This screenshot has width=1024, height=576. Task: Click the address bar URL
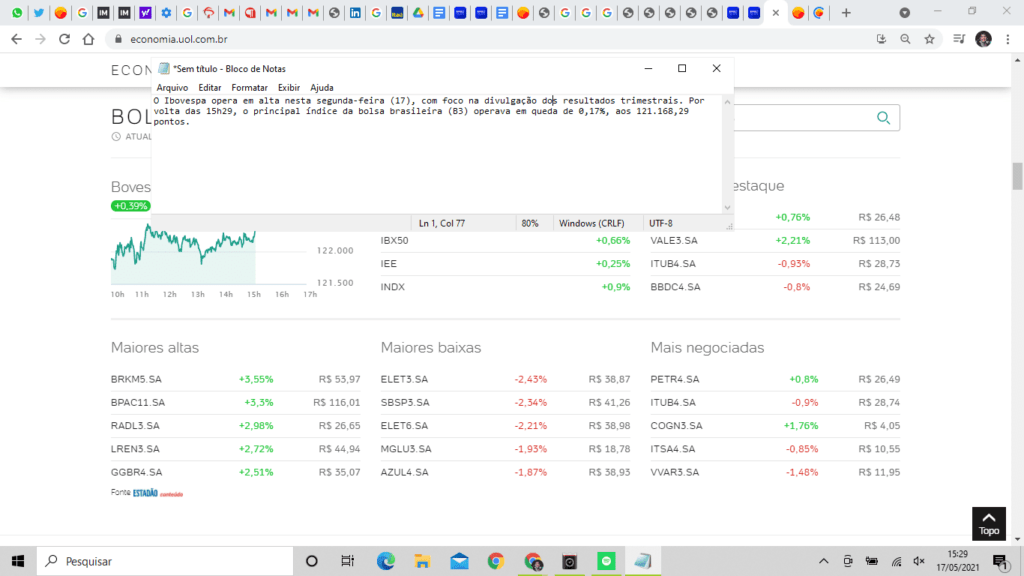(178, 39)
